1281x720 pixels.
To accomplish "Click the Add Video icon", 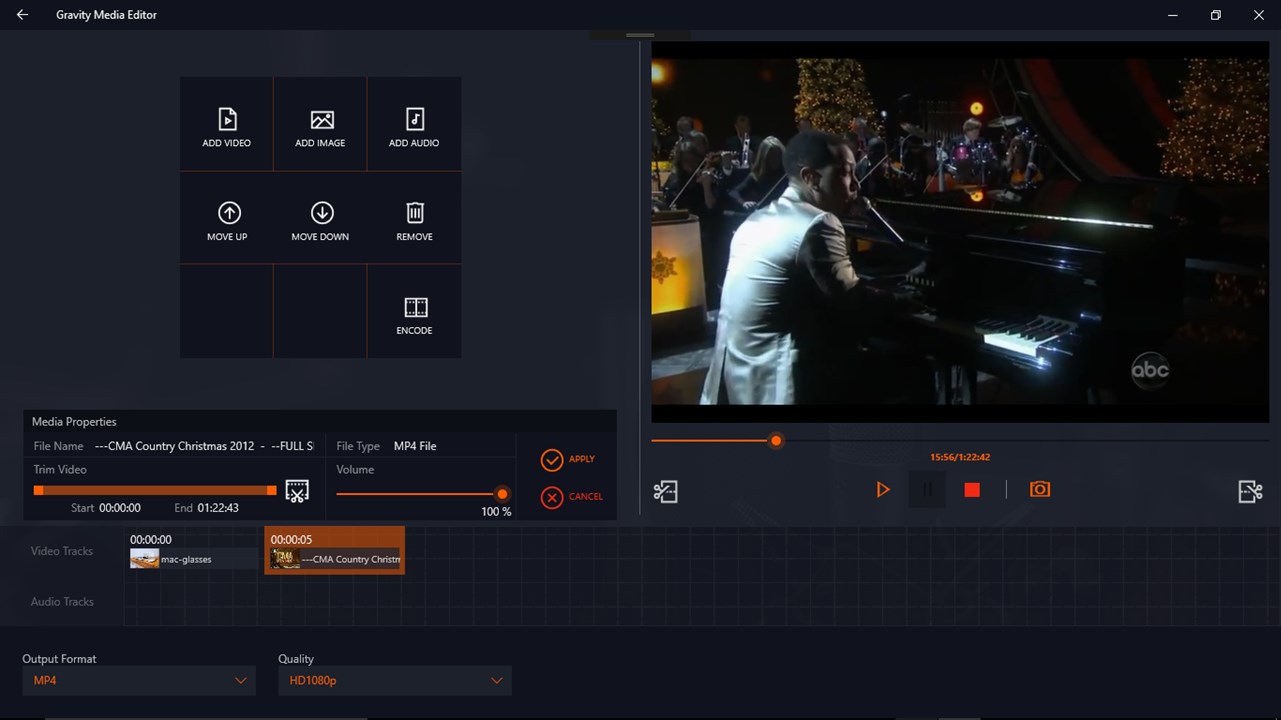I will pyautogui.click(x=227, y=120).
